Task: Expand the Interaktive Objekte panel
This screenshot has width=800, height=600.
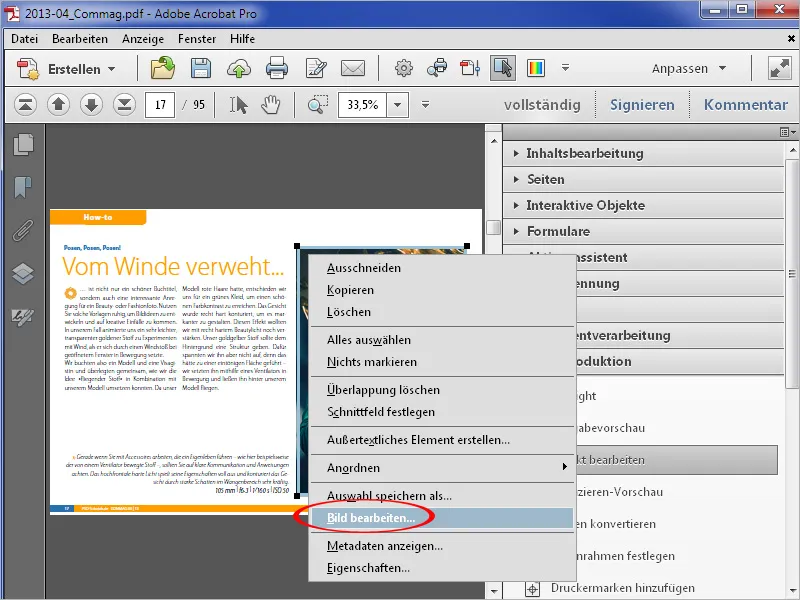Action: click(643, 206)
